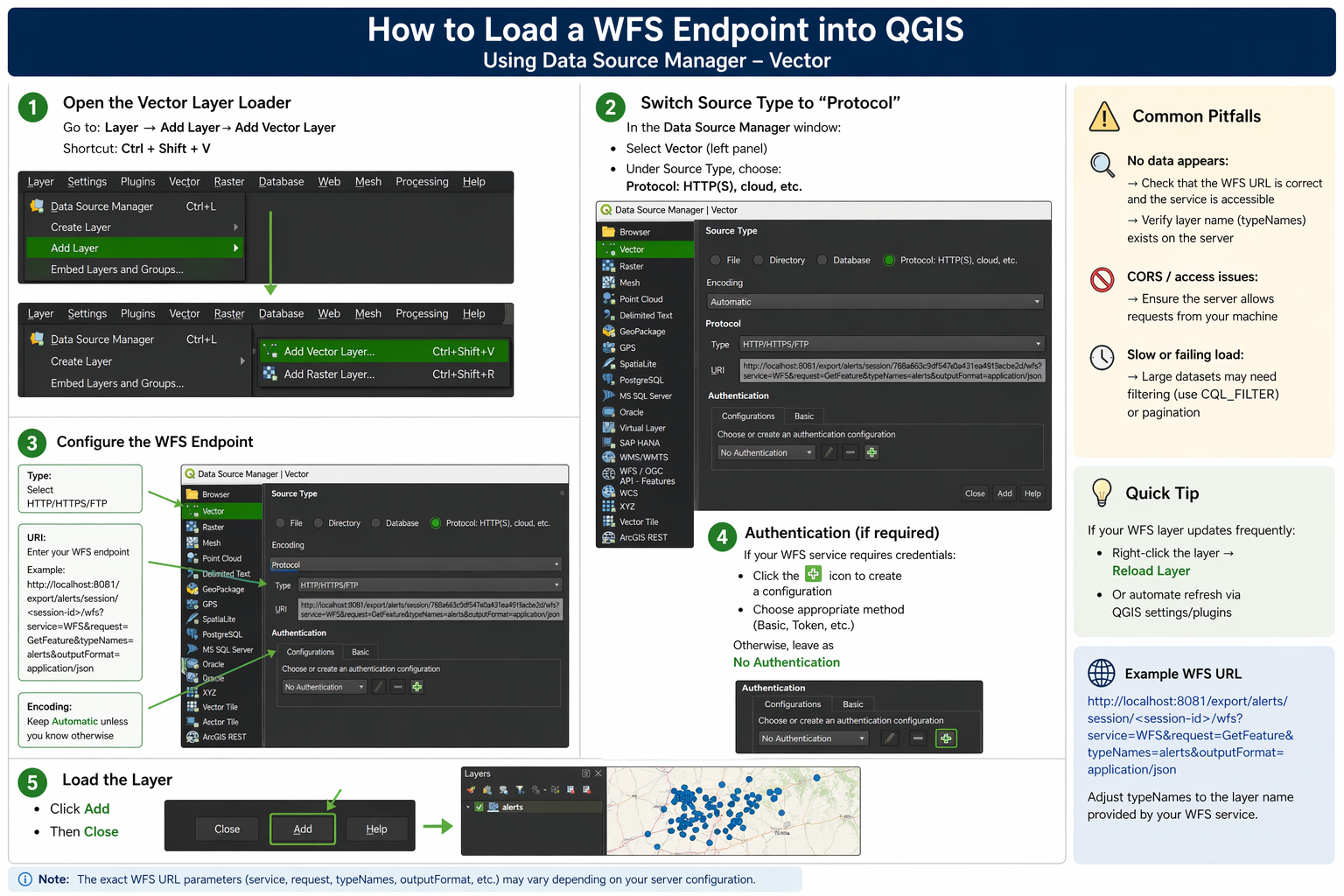
Task: Choose GeoPackage in the Step 2 source list
Action: coord(645,332)
